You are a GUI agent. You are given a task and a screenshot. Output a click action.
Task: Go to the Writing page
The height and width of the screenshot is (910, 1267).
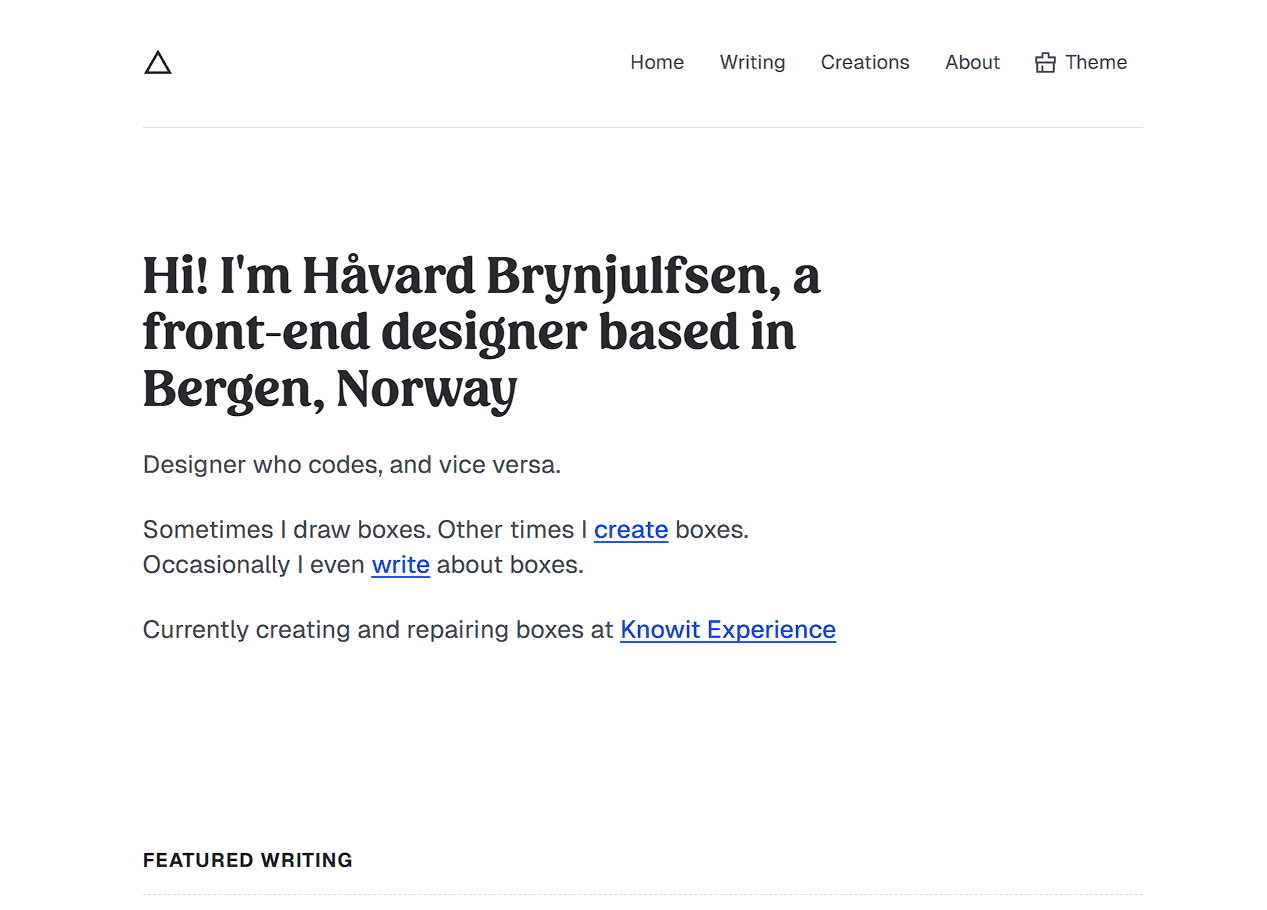coord(752,62)
